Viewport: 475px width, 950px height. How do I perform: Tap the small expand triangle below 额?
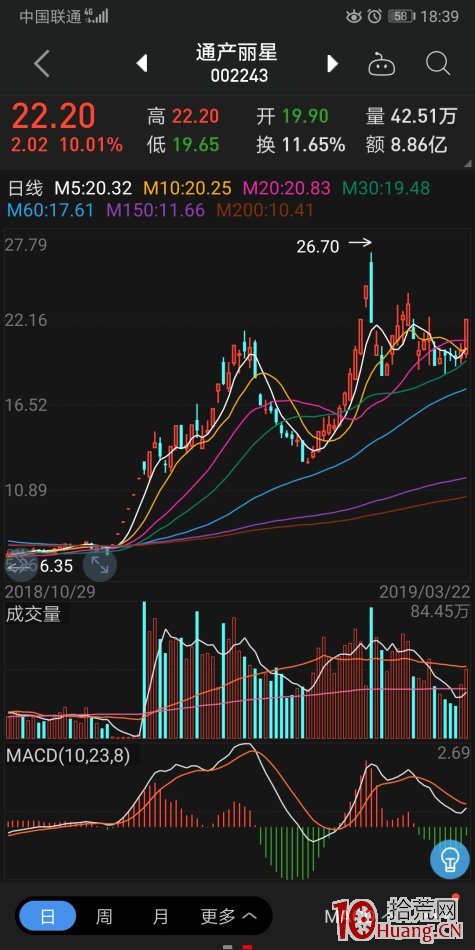coord(467,163)
